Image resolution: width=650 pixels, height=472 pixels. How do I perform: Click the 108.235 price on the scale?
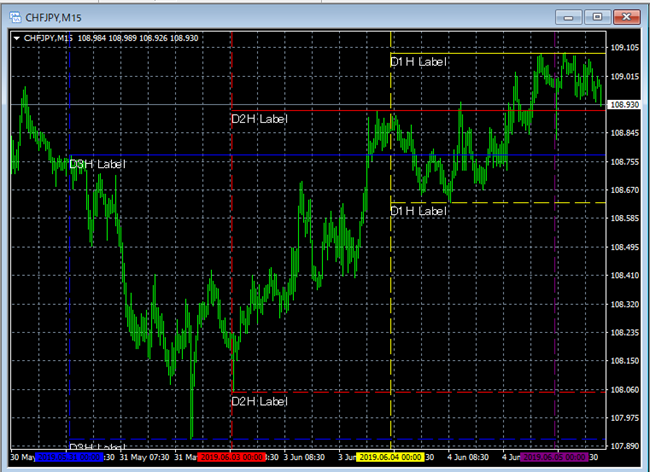point(625,333)
